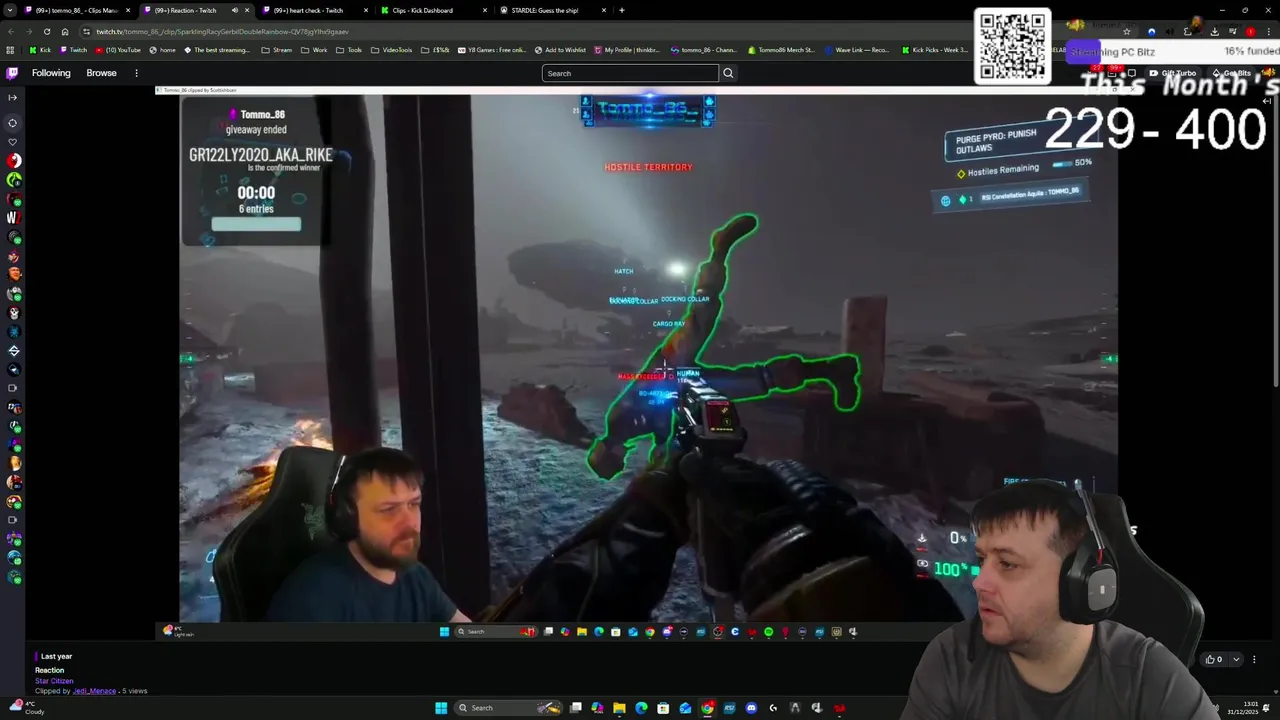Screen dimensions: 1280x720
Task: Open Microsoft Store from the taskbar
Action: coord(663,708)
